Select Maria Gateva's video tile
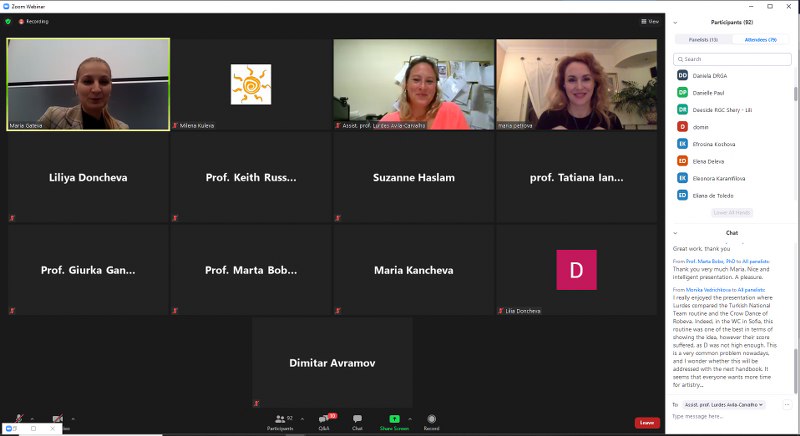This screenshot has width=800, height=436. (x=88, y=84)
